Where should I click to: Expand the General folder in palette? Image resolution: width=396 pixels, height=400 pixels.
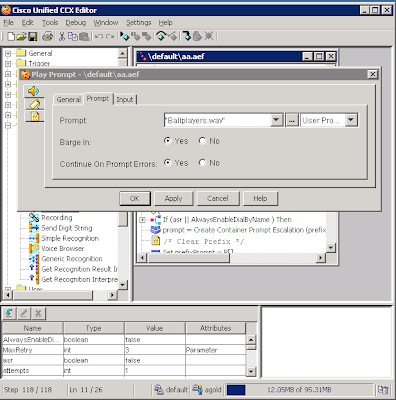[8, 53]
